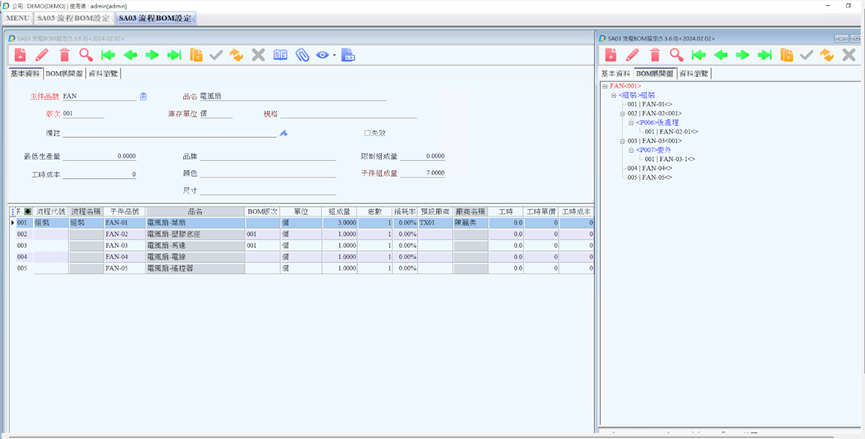Toggle the 失效 checkbox
This screenshot has width=865, height=439.
pyautogui.click(x=367, y=133)
